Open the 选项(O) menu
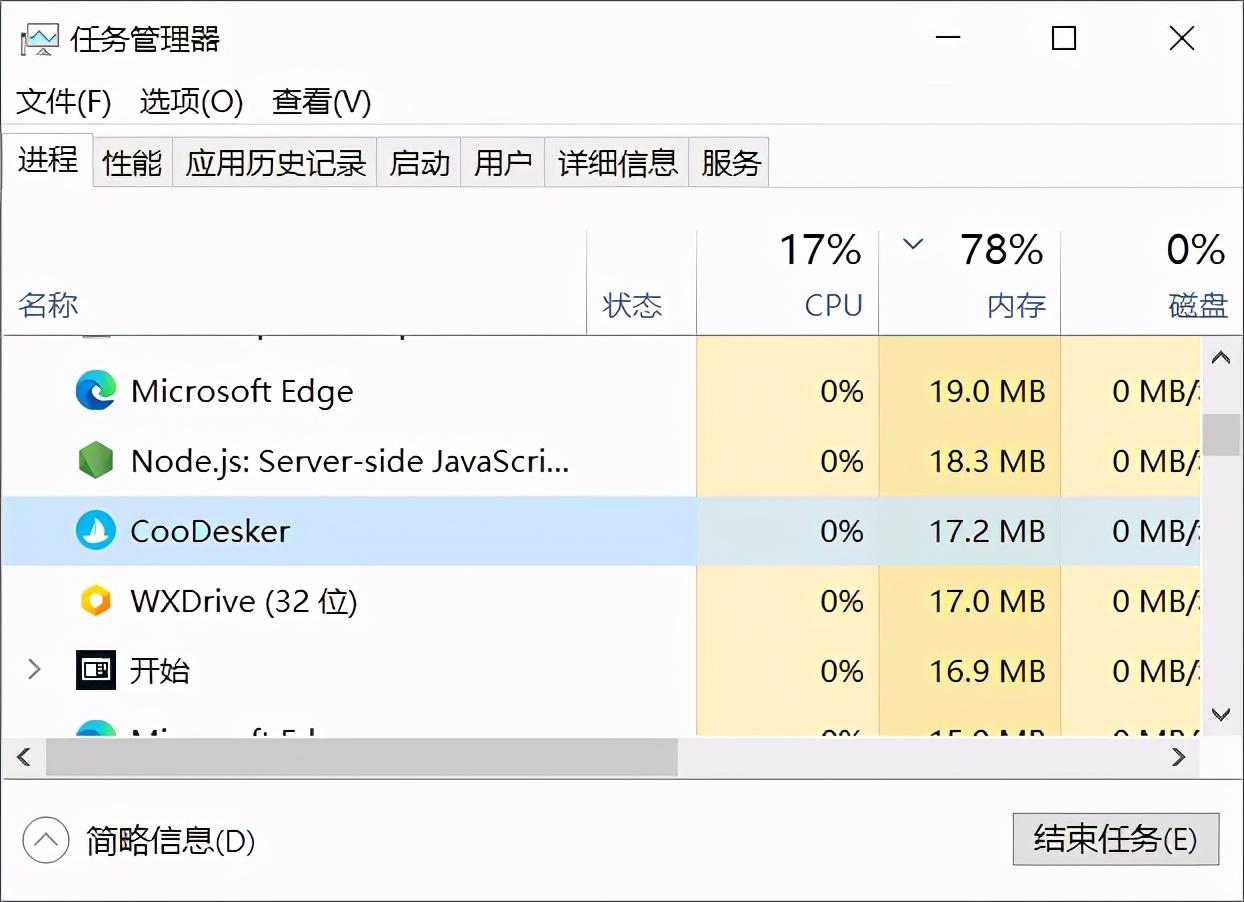This screenshot has width=1244, height=902. [x=191, y=102]
